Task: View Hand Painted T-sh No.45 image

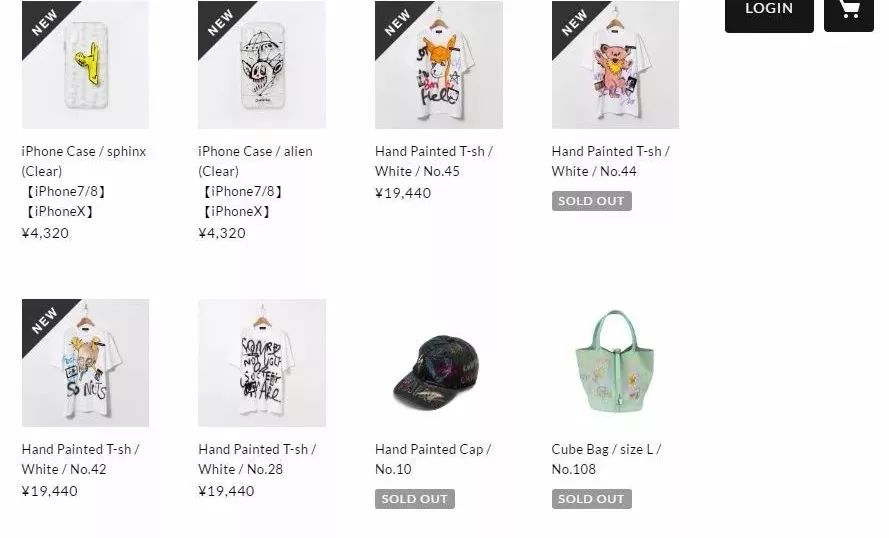Action: pos(439,65)
